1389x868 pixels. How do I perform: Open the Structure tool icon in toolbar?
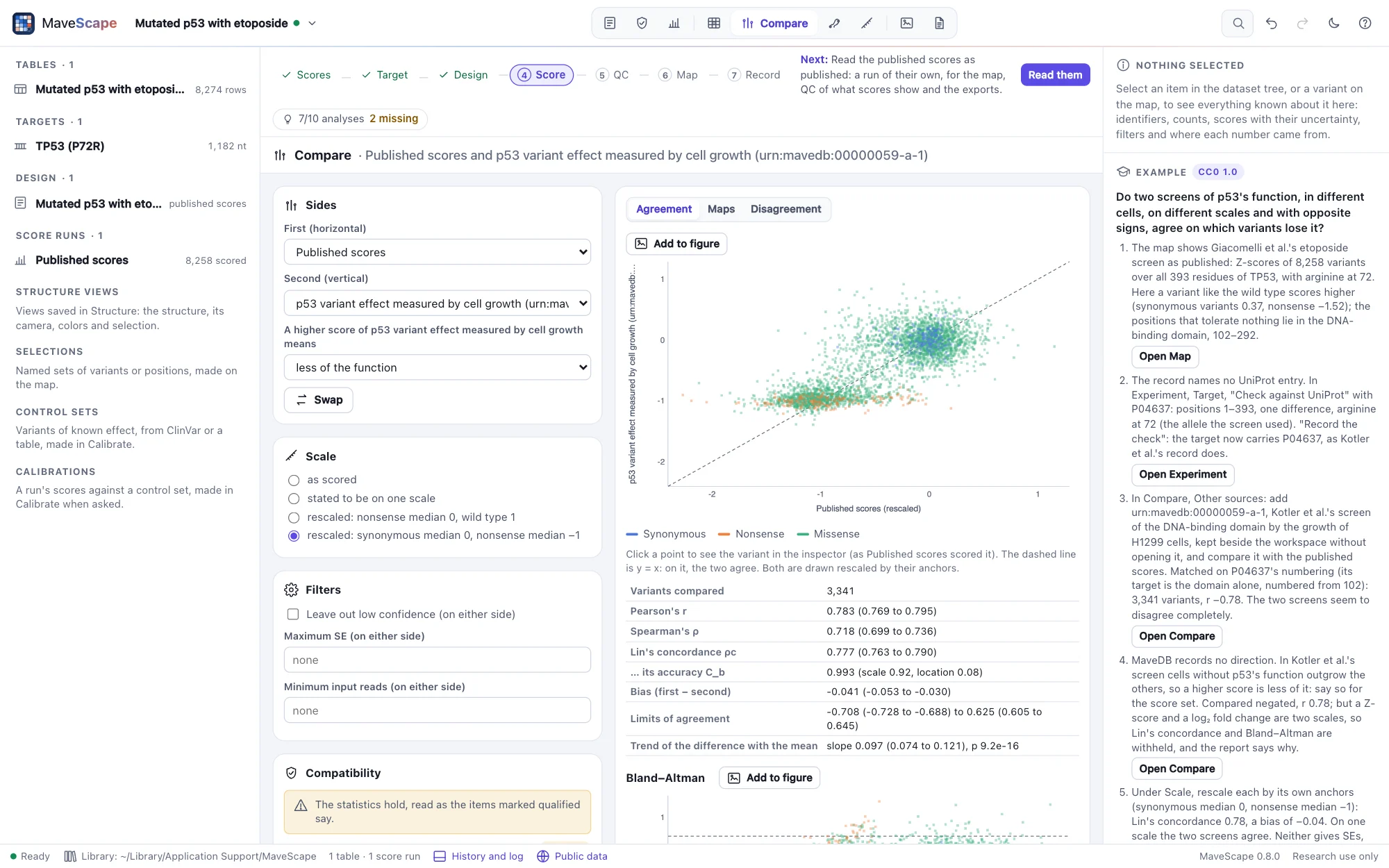[x=835, y=23]
